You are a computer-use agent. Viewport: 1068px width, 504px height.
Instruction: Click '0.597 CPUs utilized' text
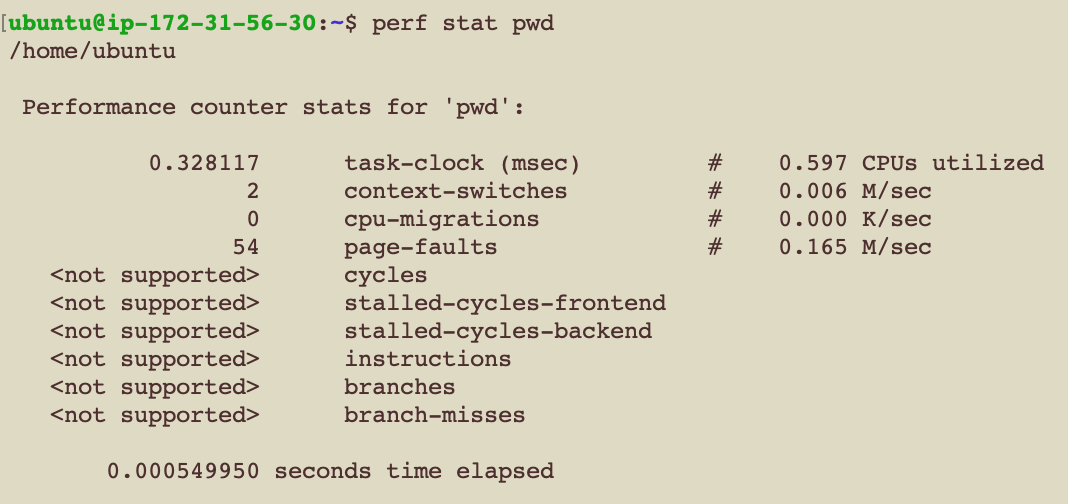coord(911,163)
